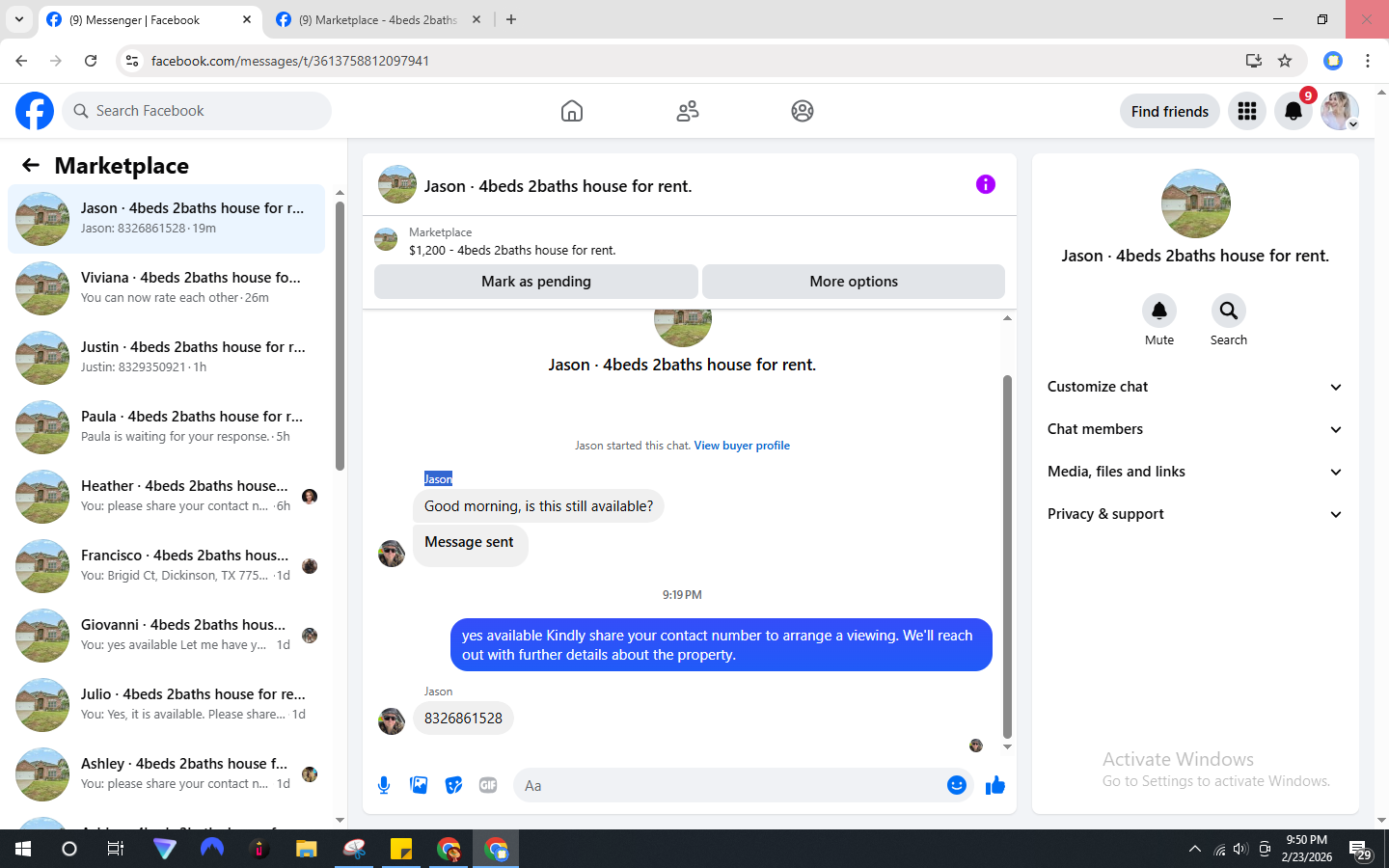The height and width of the screenshot is (868, 1389).
Task: Open Justin's chat in the list
Action: [x=166, y=358]
